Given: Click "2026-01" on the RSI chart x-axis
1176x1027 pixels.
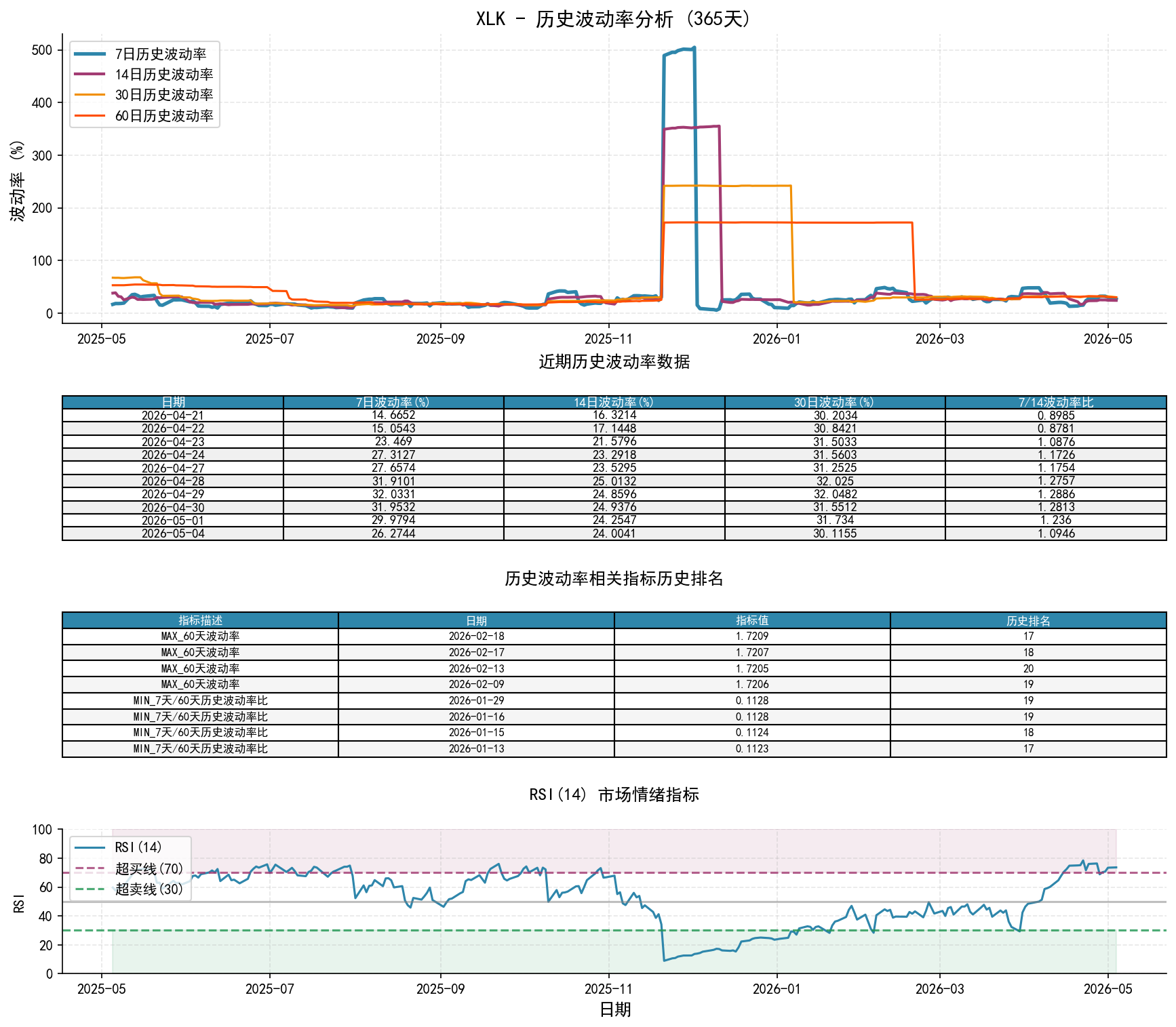Looking at the screenshot, I should click(x=777, y=989).
